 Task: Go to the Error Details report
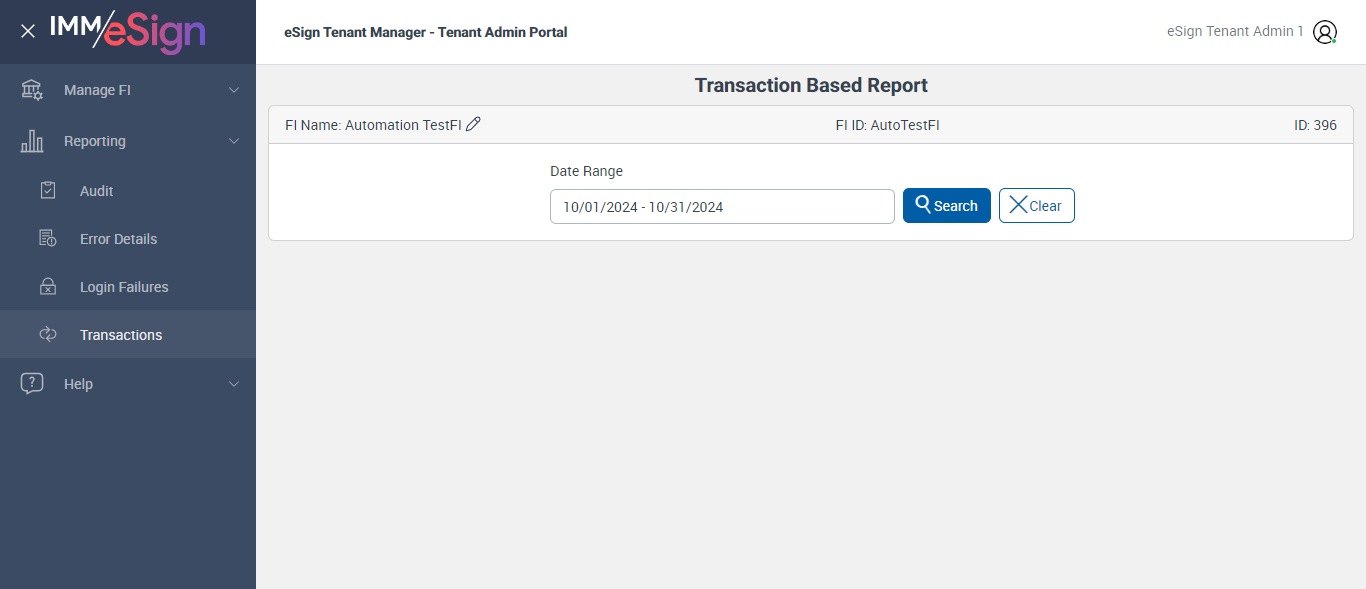[118, 239]
